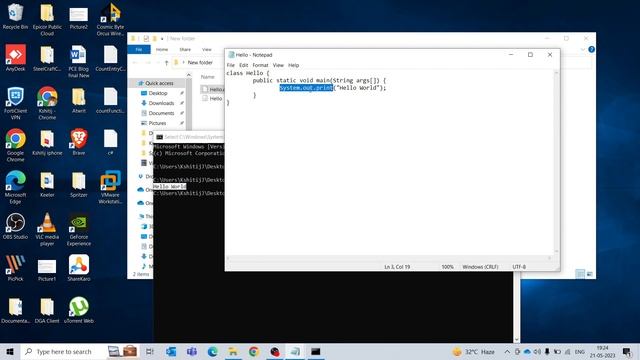Click the 'New folder' breadcrumb in address bar
The width and height of the screenshot is (640, 360).
[x=200, y=62]
